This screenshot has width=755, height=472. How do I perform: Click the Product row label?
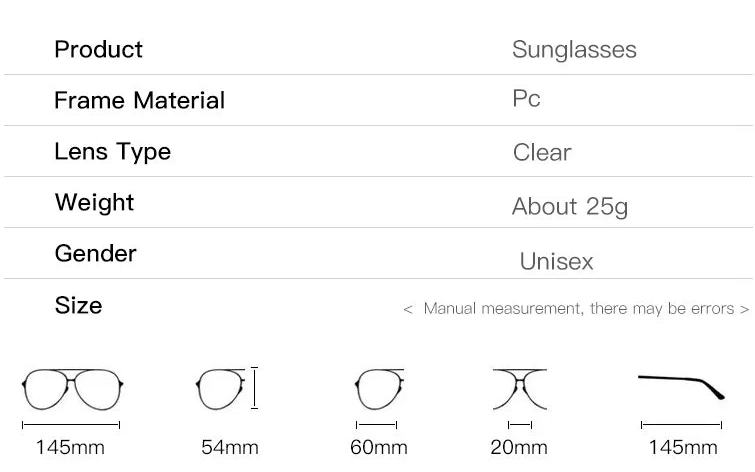pos(98,49)
